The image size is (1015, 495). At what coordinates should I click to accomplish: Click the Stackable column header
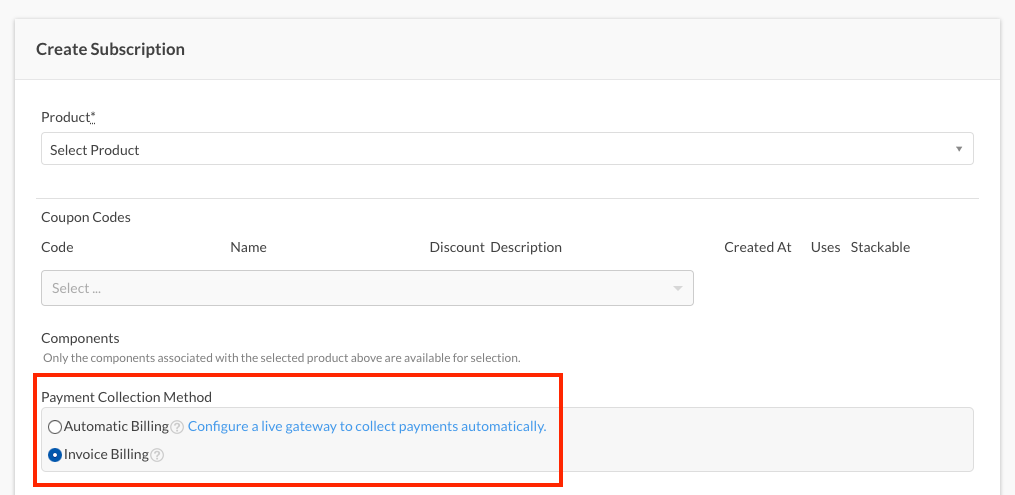click(880, 247)
